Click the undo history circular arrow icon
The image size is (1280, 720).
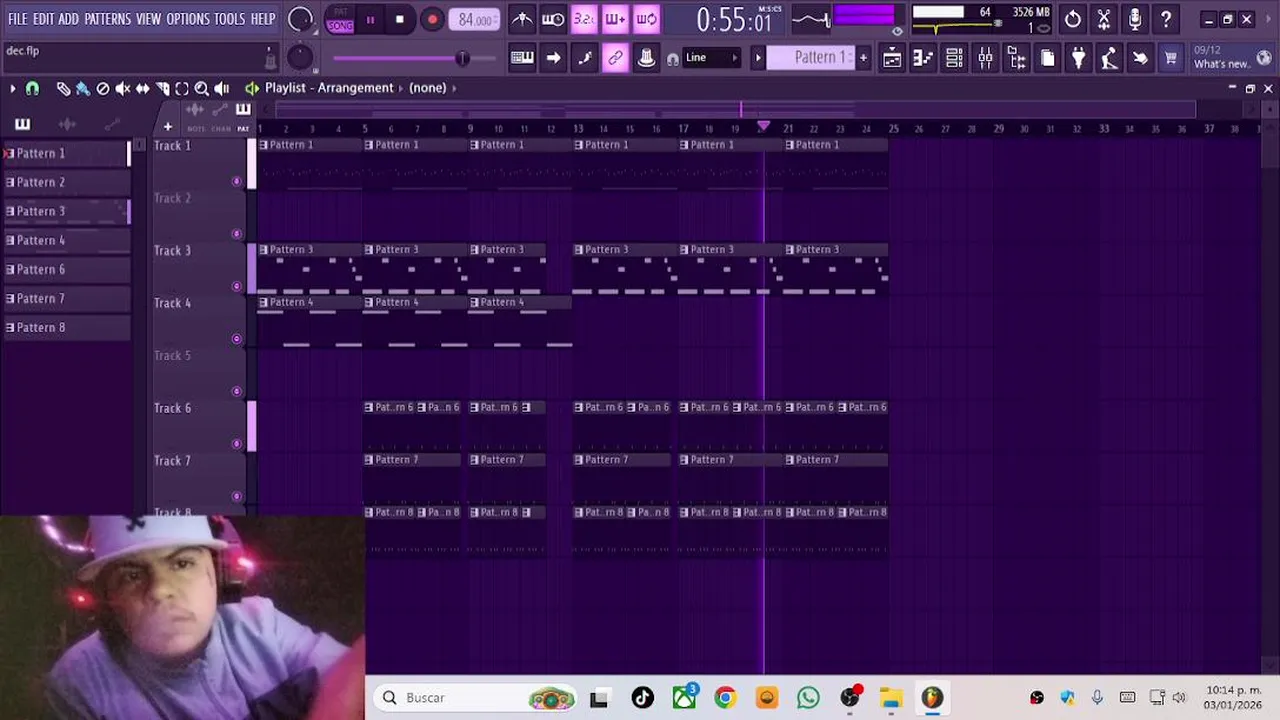pyautogui.click(x=1073, y=19)
